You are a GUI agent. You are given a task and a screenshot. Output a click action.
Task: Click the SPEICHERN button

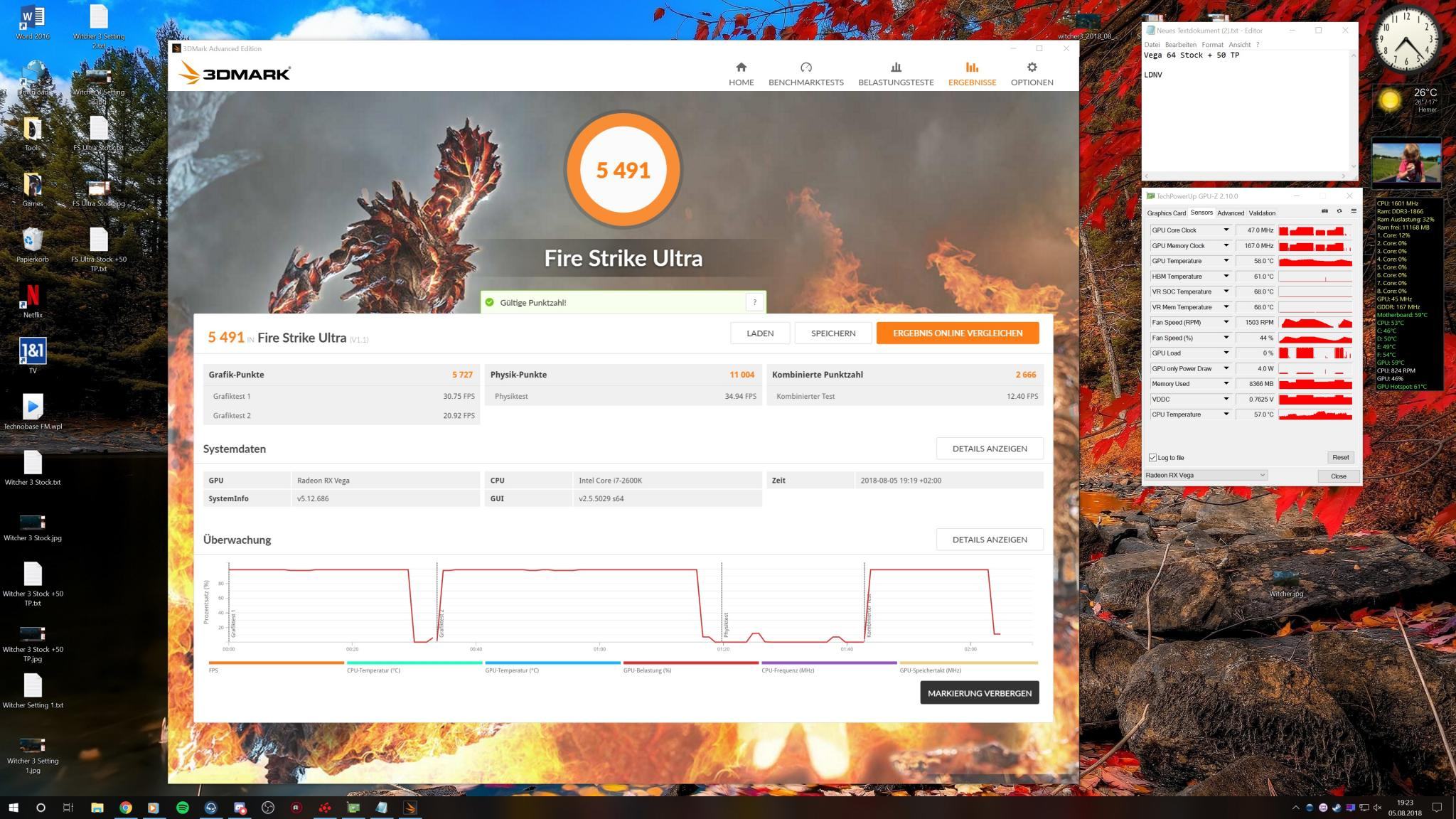(833, 333)
